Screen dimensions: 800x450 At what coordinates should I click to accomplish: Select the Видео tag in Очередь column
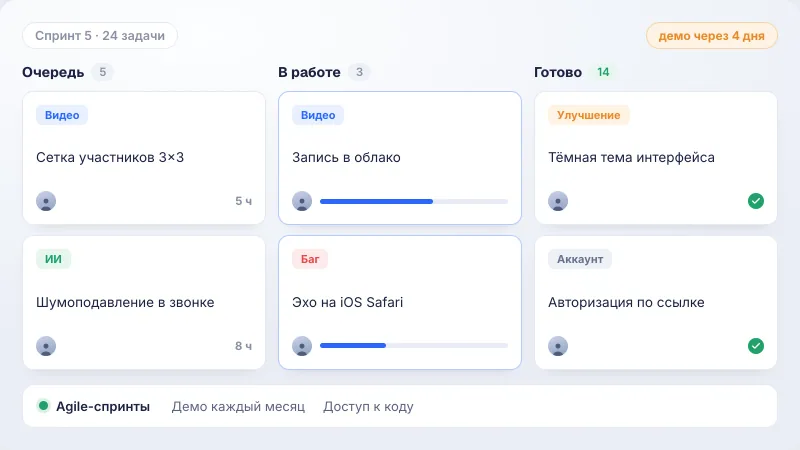point(62,115)
